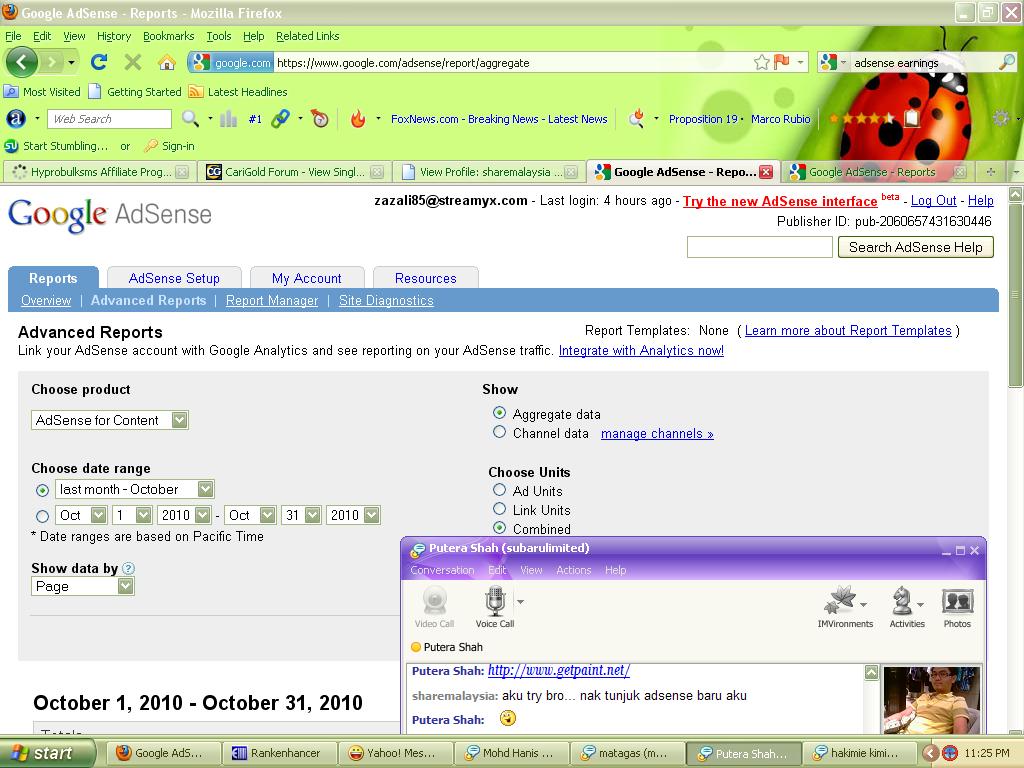Image resolution: width=1024 pixels, height=768 pixels.
Task: Click the Search AdSense Help button
Action: 916,247
